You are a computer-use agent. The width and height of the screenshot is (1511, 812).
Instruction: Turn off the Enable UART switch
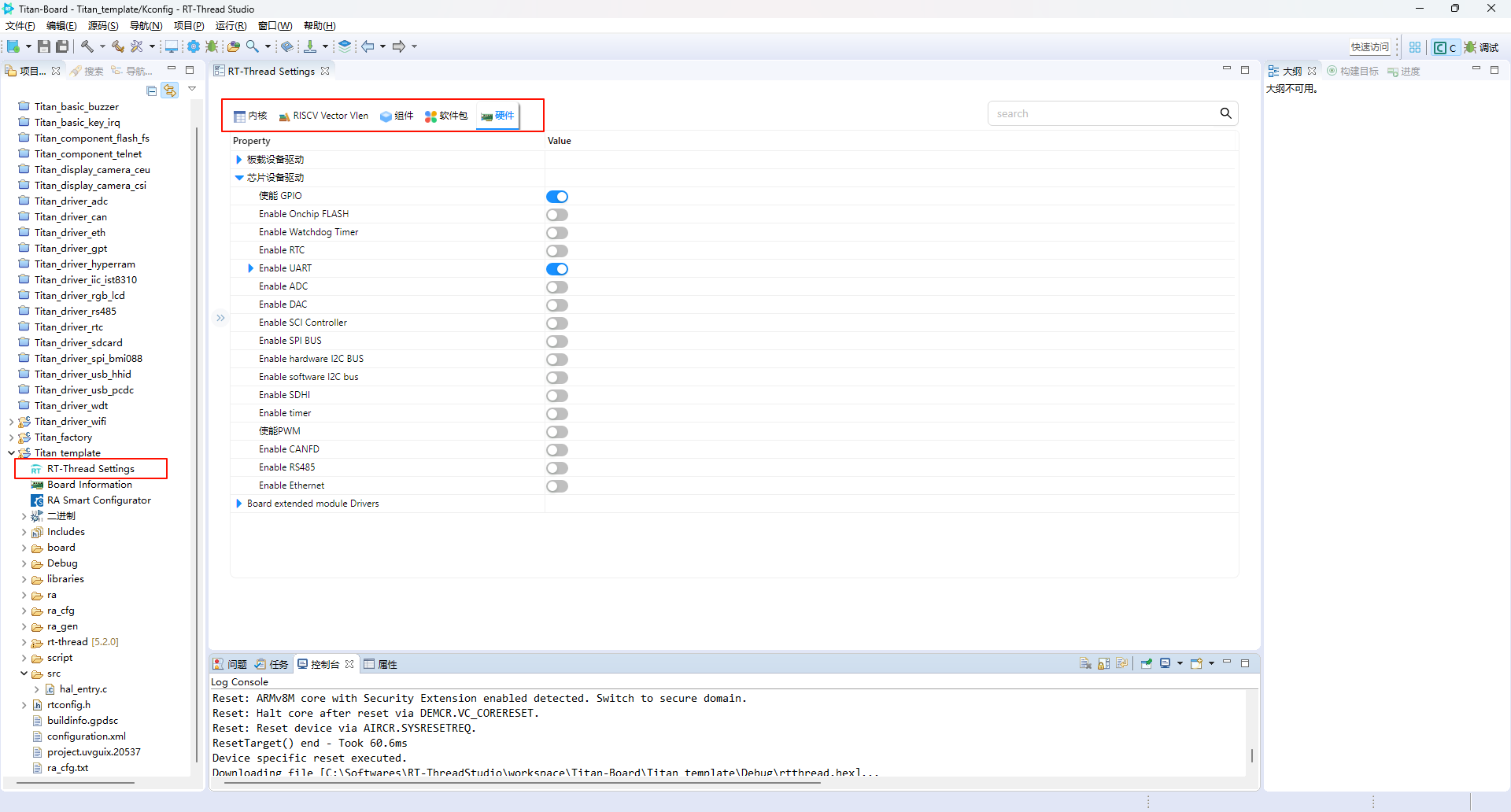point(557,269)
